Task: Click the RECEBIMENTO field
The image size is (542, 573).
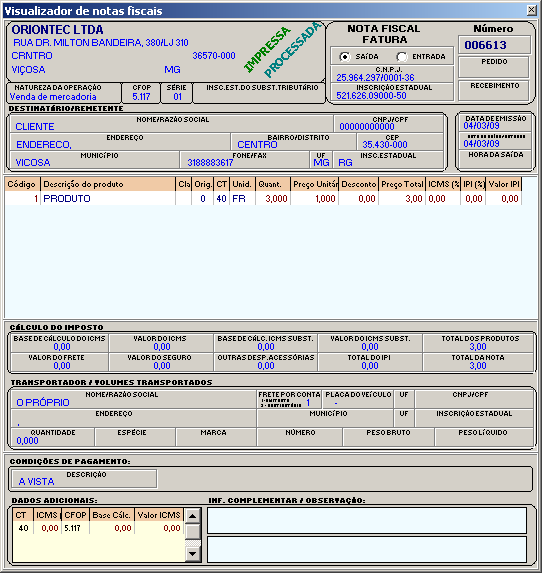Action: [494, 90]
